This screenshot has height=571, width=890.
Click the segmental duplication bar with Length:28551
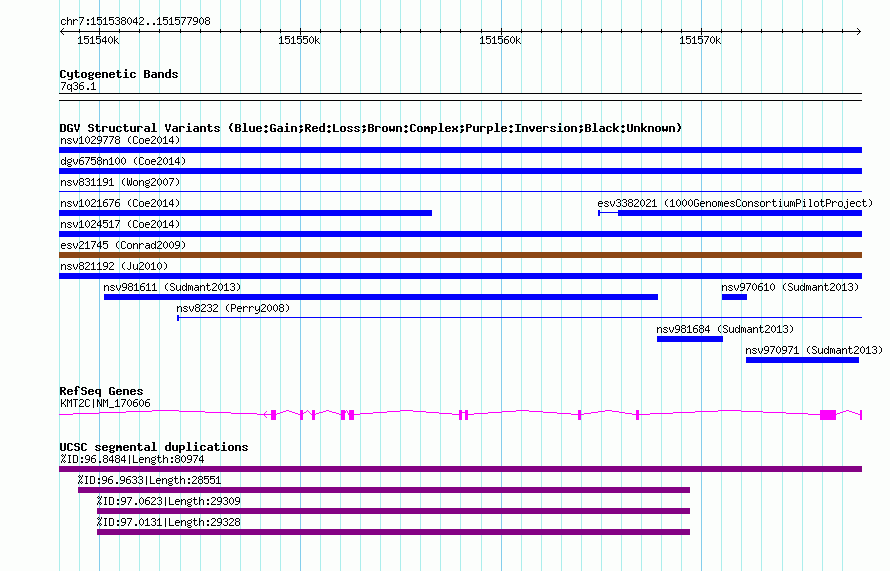(384, 490)
